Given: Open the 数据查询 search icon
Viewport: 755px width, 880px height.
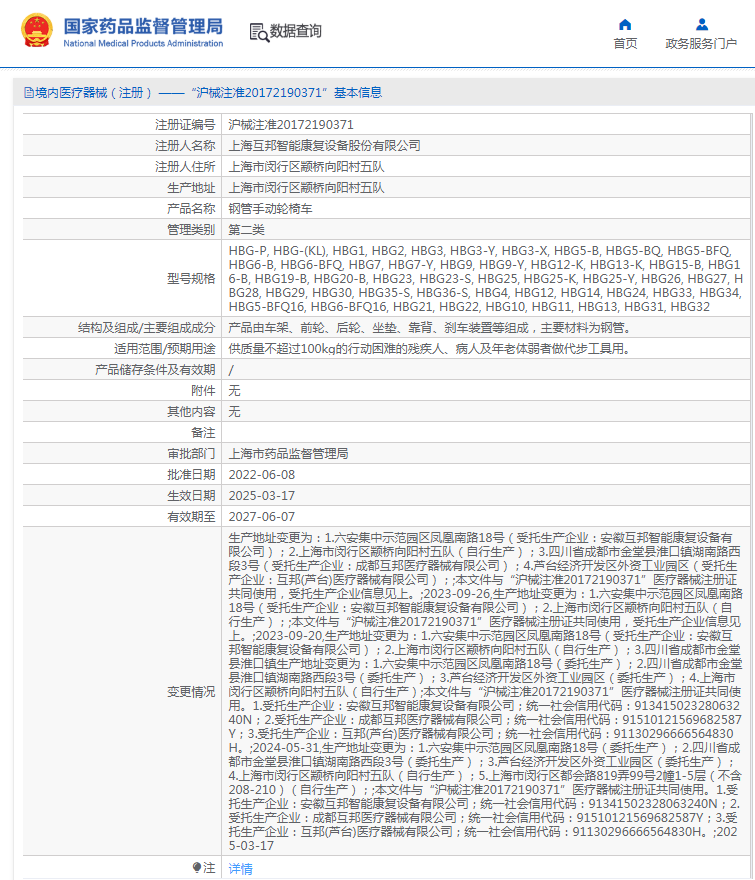Looking at the screenshot, I should point(259,33).
